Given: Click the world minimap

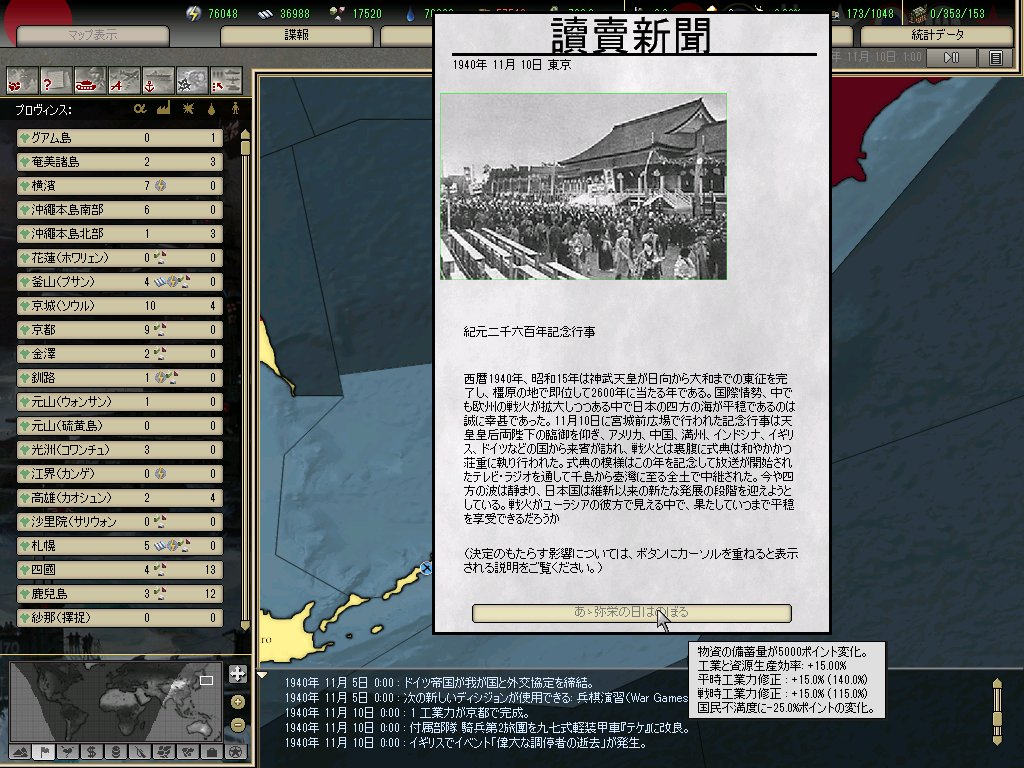Looking at the screenshot, I should [116, 702].
